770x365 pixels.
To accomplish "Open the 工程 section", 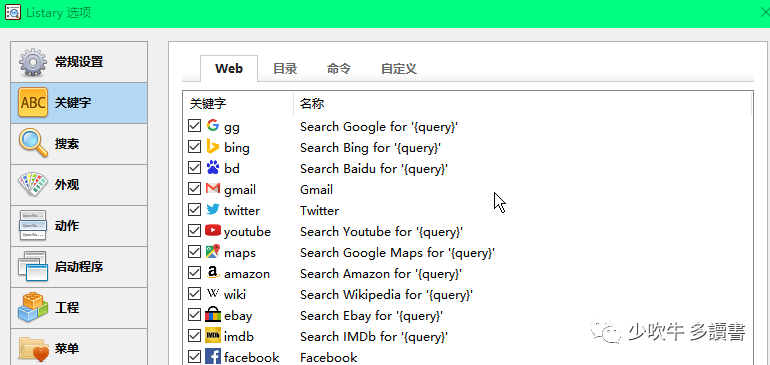I will pyautogui.click(x=79, y=308).
